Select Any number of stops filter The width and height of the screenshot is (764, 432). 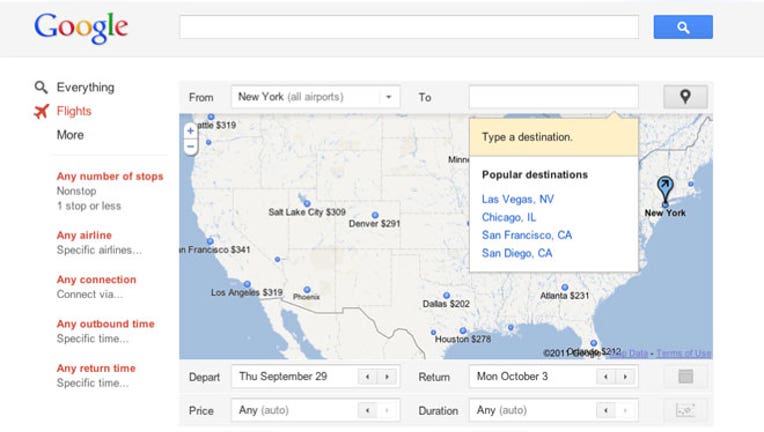(110, 176)
